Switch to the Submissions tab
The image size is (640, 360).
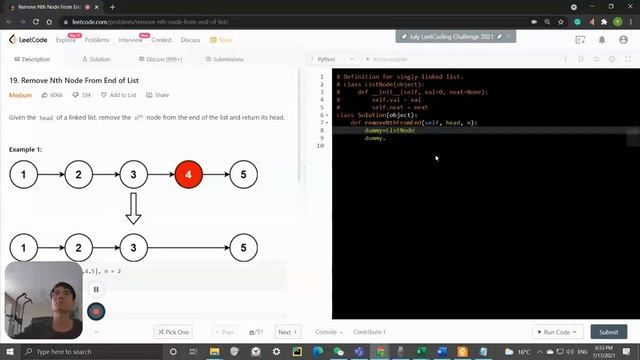click(x=224, y=59)
